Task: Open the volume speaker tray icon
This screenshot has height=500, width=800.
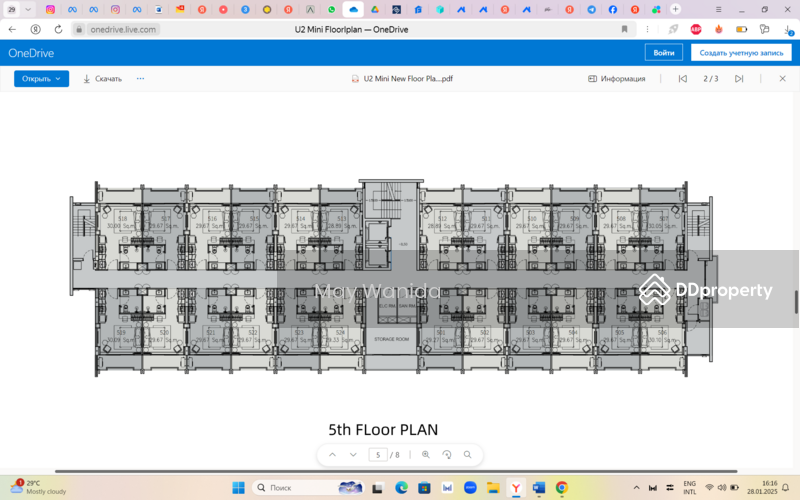Action: [x=721, y=488]
